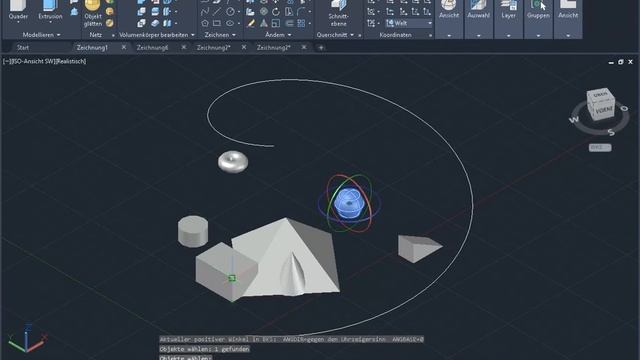The image size is (640, 360).
Task: Select the Polygon drawing tool
Action: coord(205,23)
